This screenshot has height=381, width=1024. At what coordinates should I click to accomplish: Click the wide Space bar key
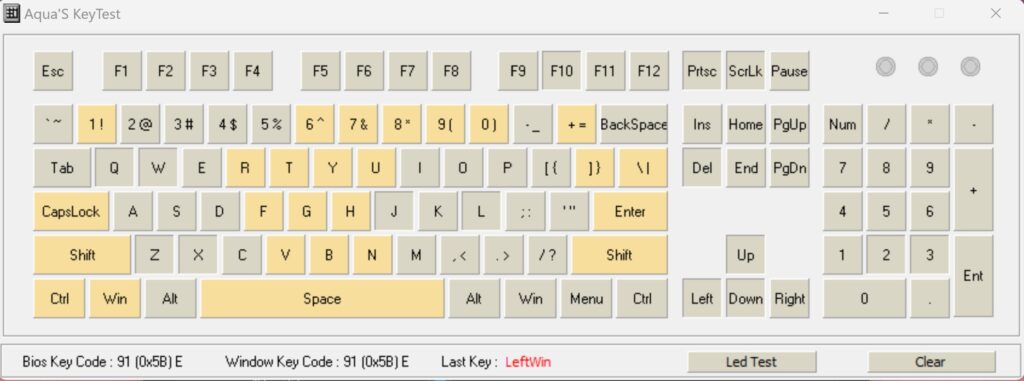click(x=323, y=299)
